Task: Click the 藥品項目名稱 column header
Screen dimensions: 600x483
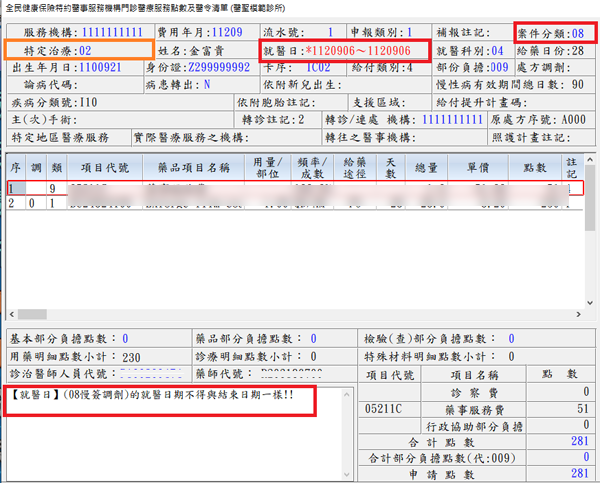Action: point(194,166)
